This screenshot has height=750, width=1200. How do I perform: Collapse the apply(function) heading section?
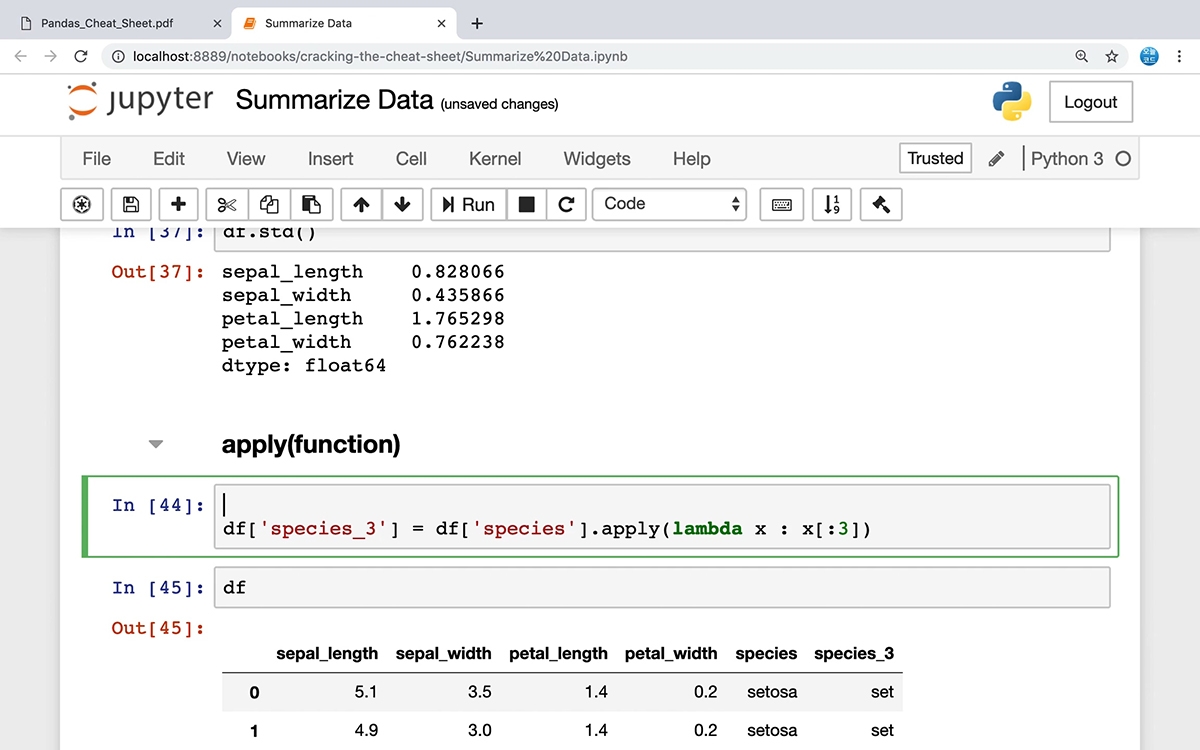tap(155, 444)
